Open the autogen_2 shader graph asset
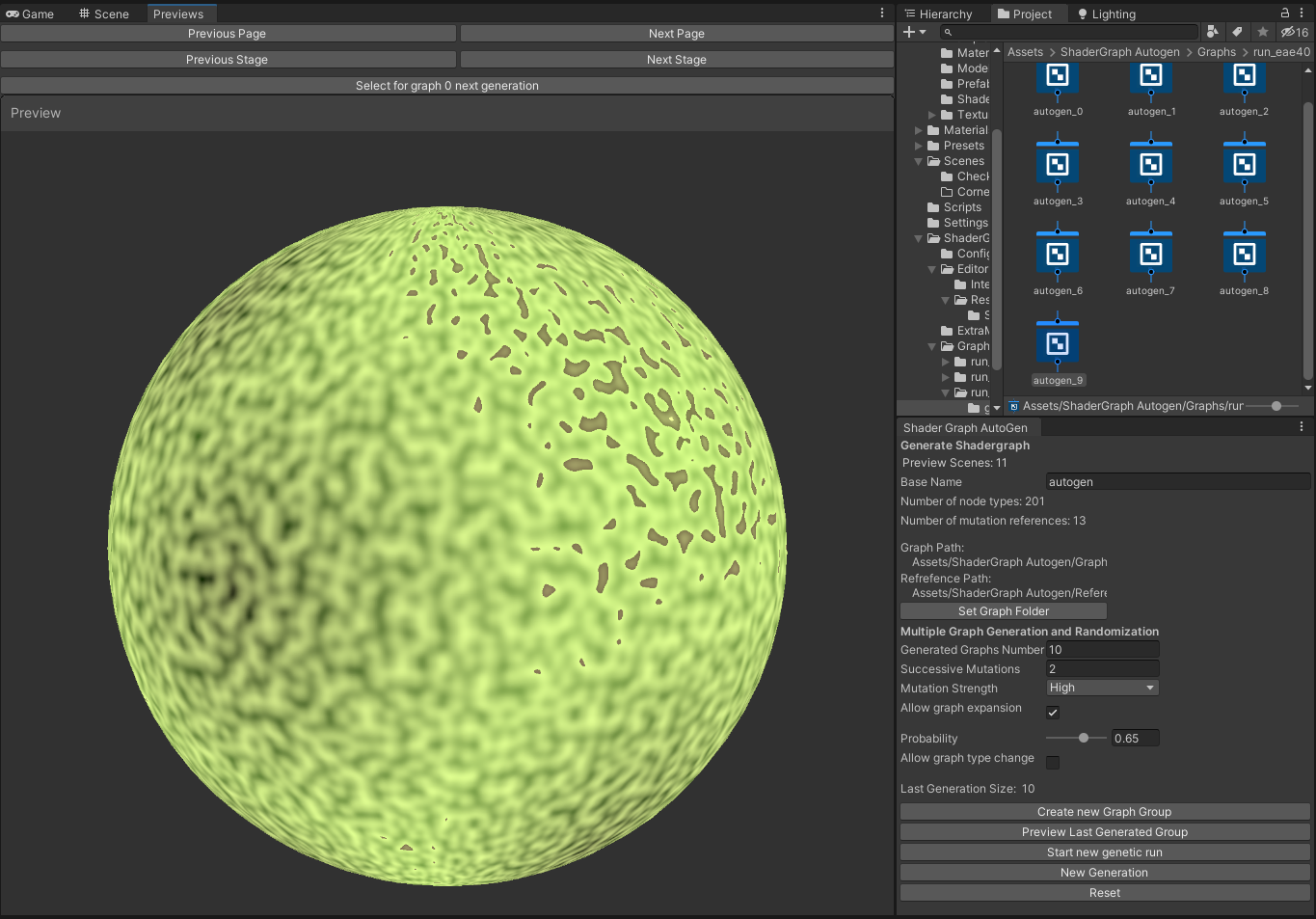 [1245, 77]
